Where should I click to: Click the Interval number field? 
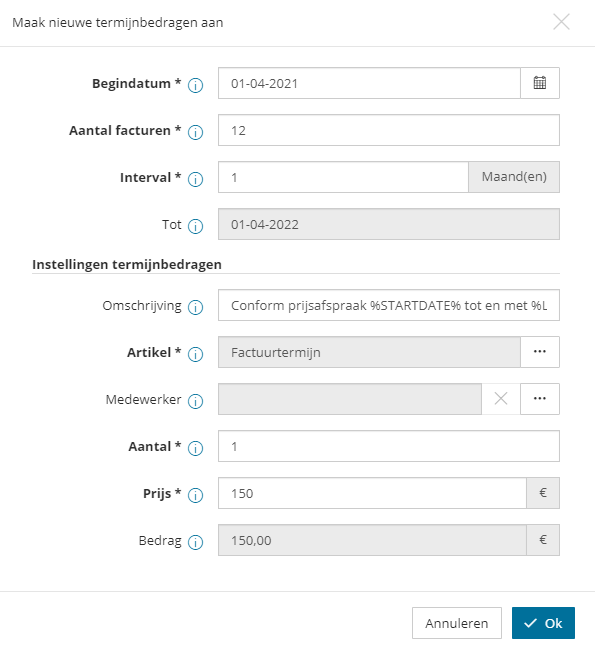pyautogui.click(x=343, y=177)
